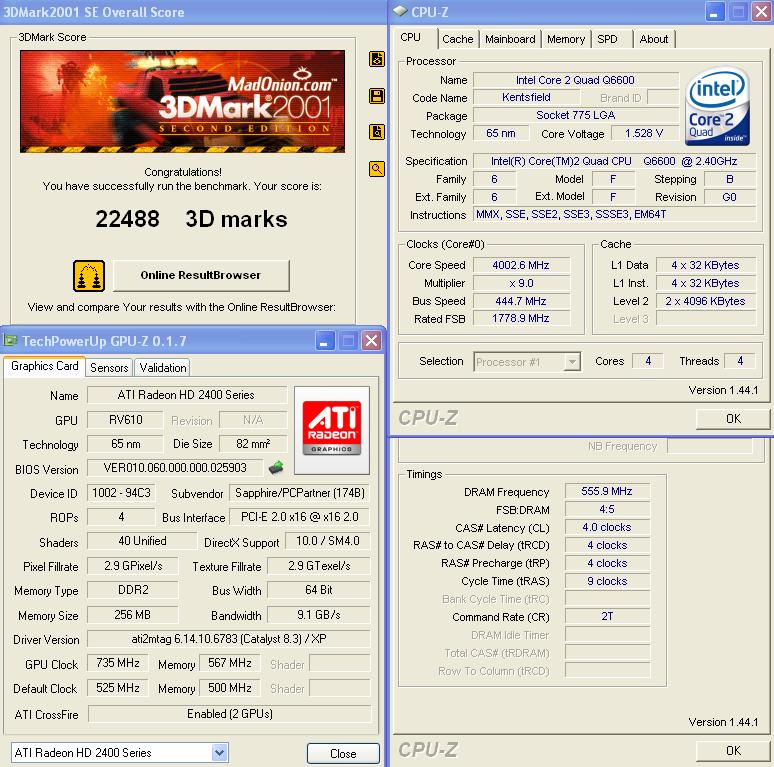Image resolution: width=774 pixels, height=767 pixels.
Task: Click the processor name 'Intel Core 2 Quad Q6600'
Action: point(576,80)
